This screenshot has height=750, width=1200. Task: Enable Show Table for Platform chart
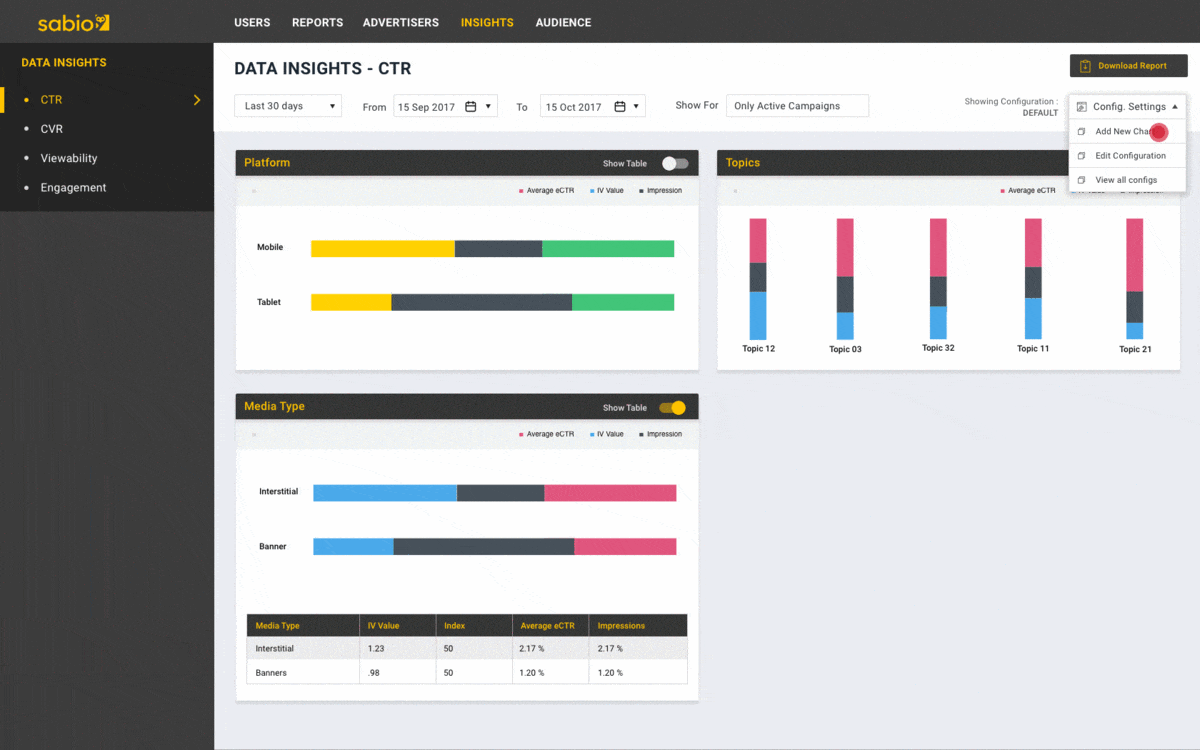coord(674,163)
